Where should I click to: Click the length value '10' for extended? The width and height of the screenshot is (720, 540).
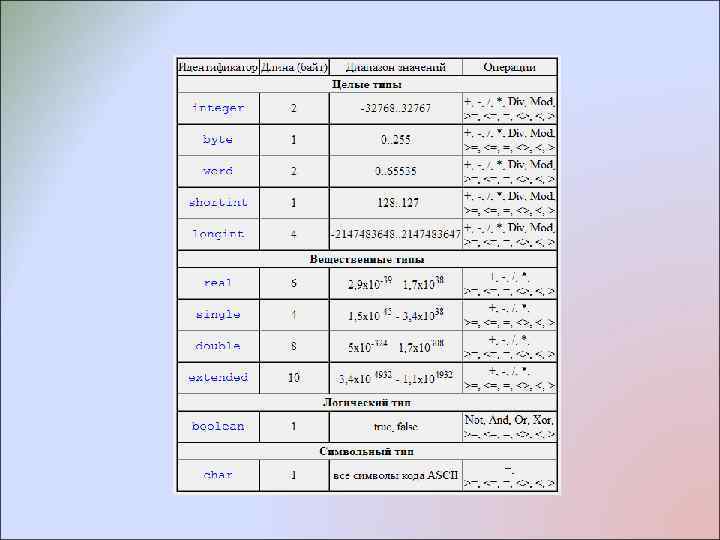pyautogui.click(x=294, y=378)
